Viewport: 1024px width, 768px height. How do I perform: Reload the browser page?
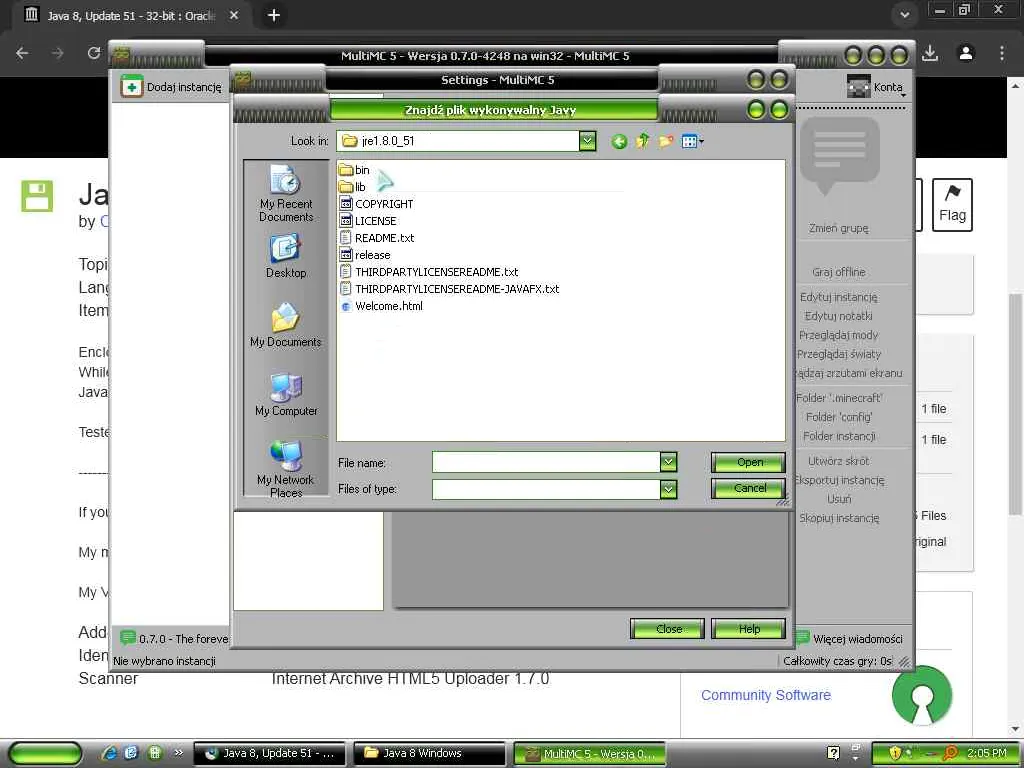pos(94,54)
